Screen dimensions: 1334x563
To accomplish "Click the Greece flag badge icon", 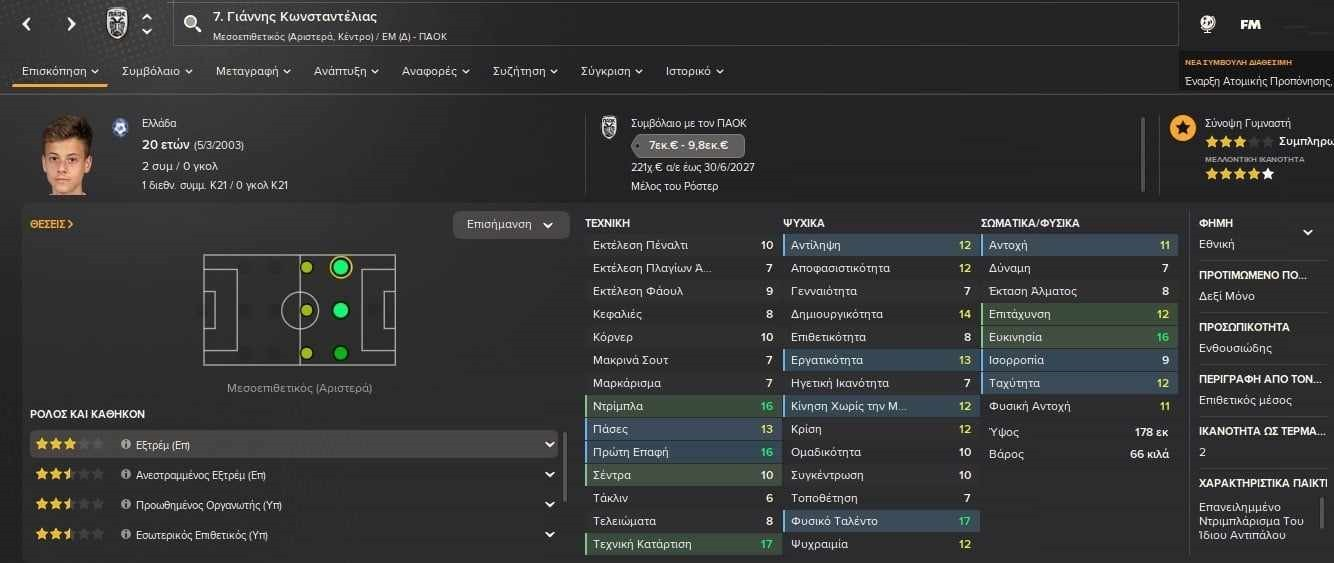I will point(121,128).
